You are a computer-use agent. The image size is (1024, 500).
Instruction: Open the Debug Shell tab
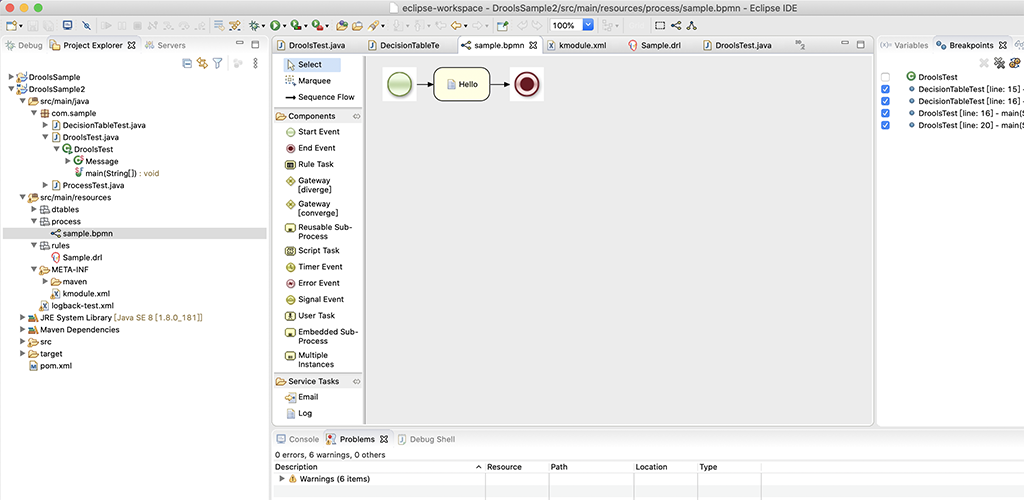coord(426,439)
